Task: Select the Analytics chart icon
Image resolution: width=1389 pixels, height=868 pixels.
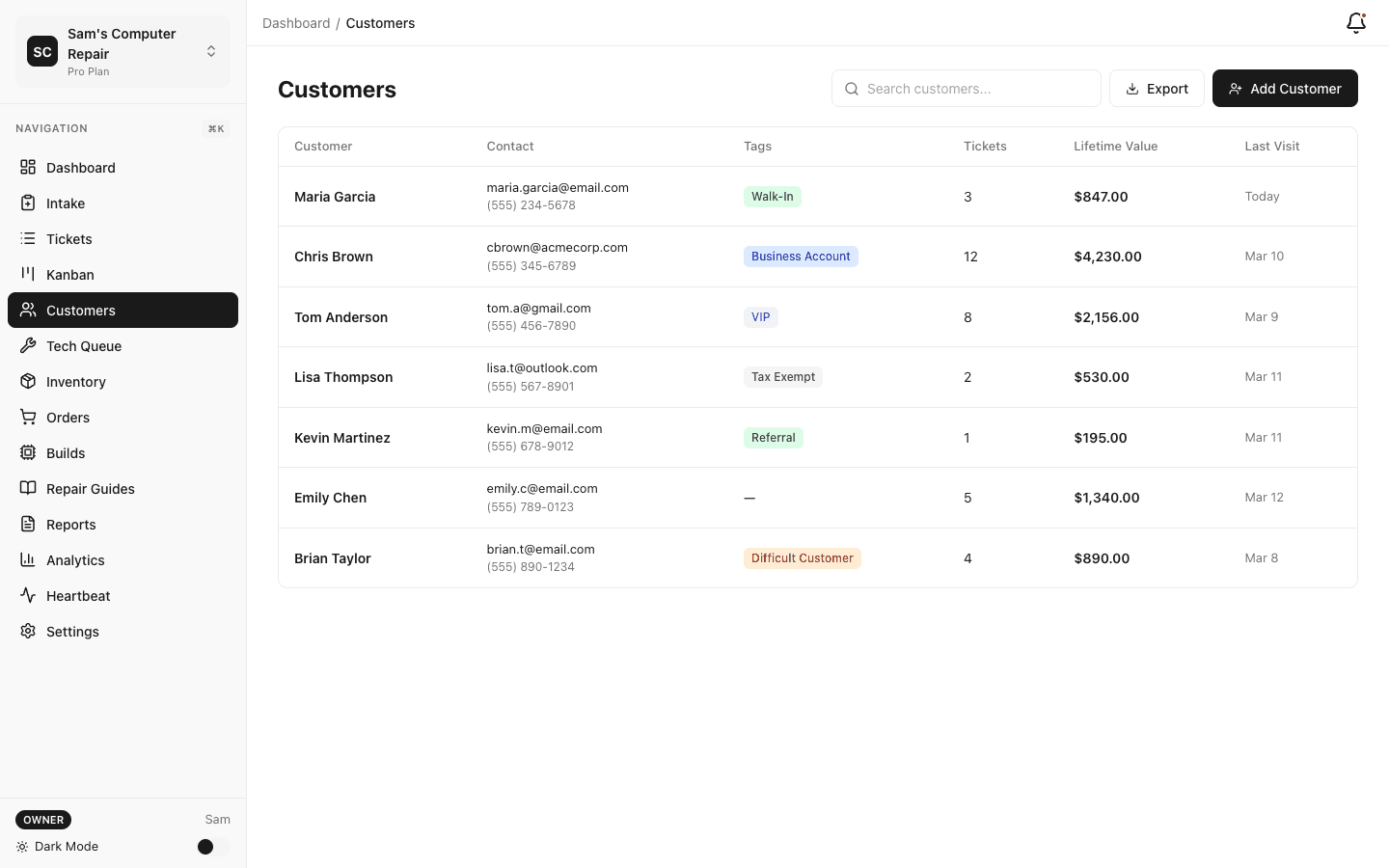Action: 29,559
